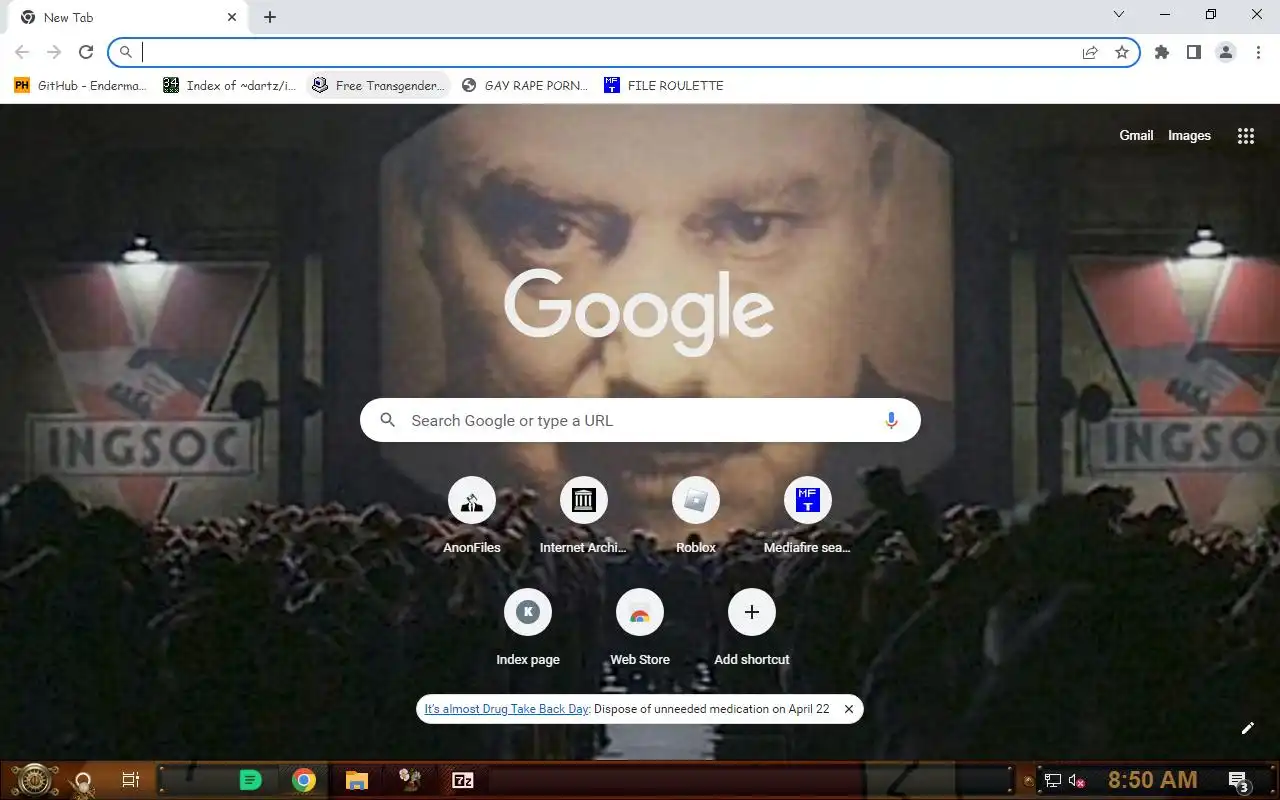Image resolution: width=1280 pixels, height=800 pixels.
Task: Open the Web Store shortcut
Action: pyautogui.click(x=640, y=627)
